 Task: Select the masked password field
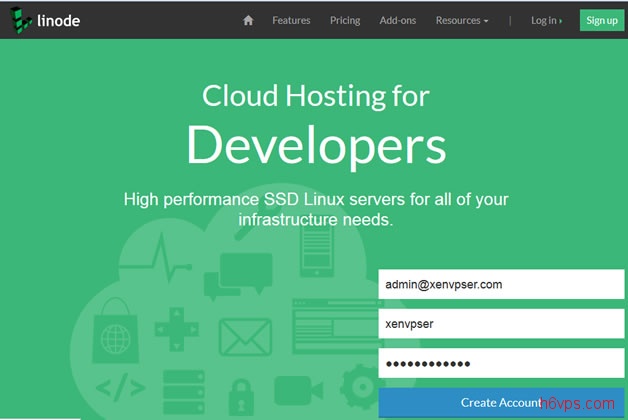tap(501, 363)
